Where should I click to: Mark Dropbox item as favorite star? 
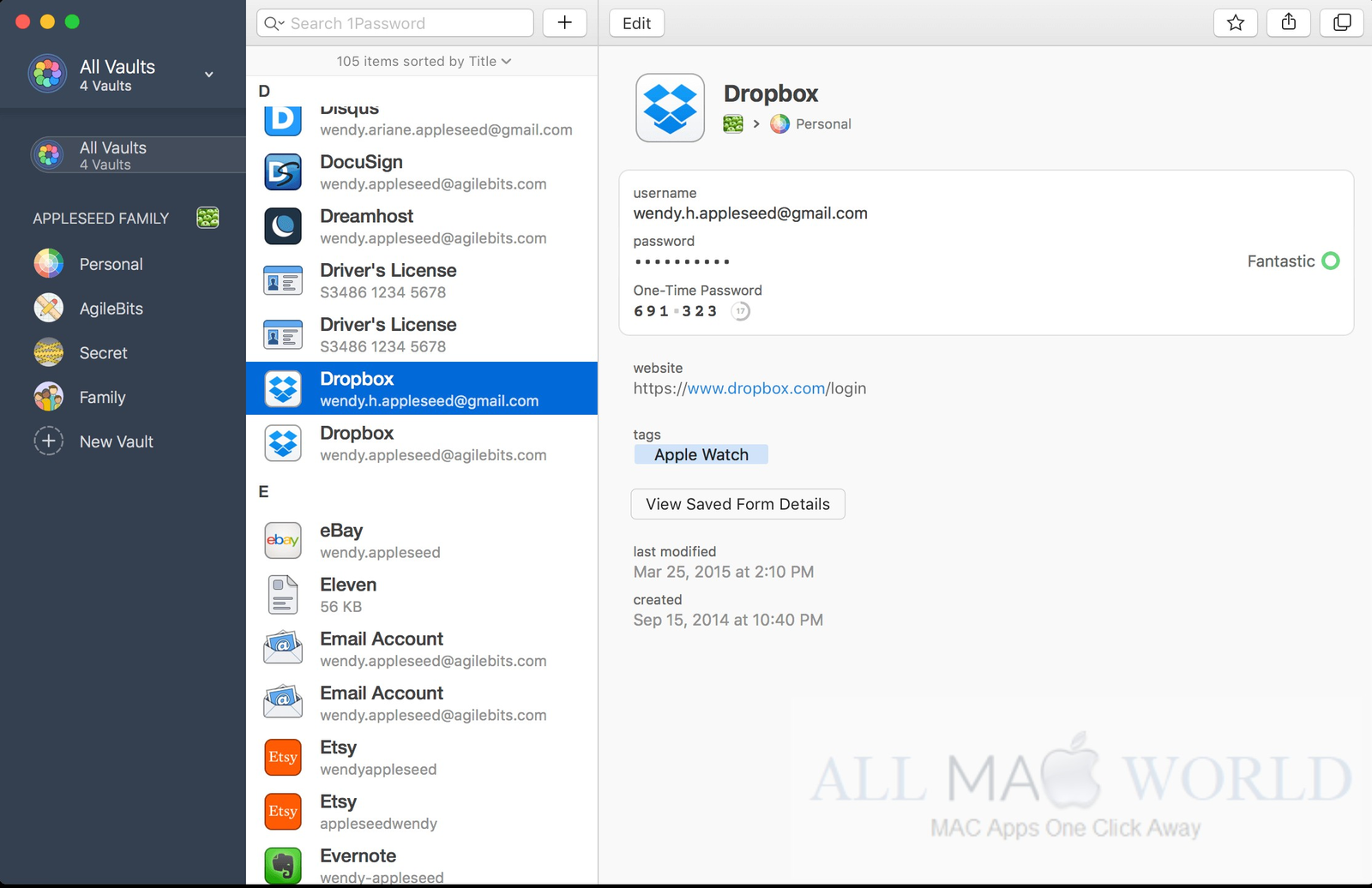[1235, 23]
